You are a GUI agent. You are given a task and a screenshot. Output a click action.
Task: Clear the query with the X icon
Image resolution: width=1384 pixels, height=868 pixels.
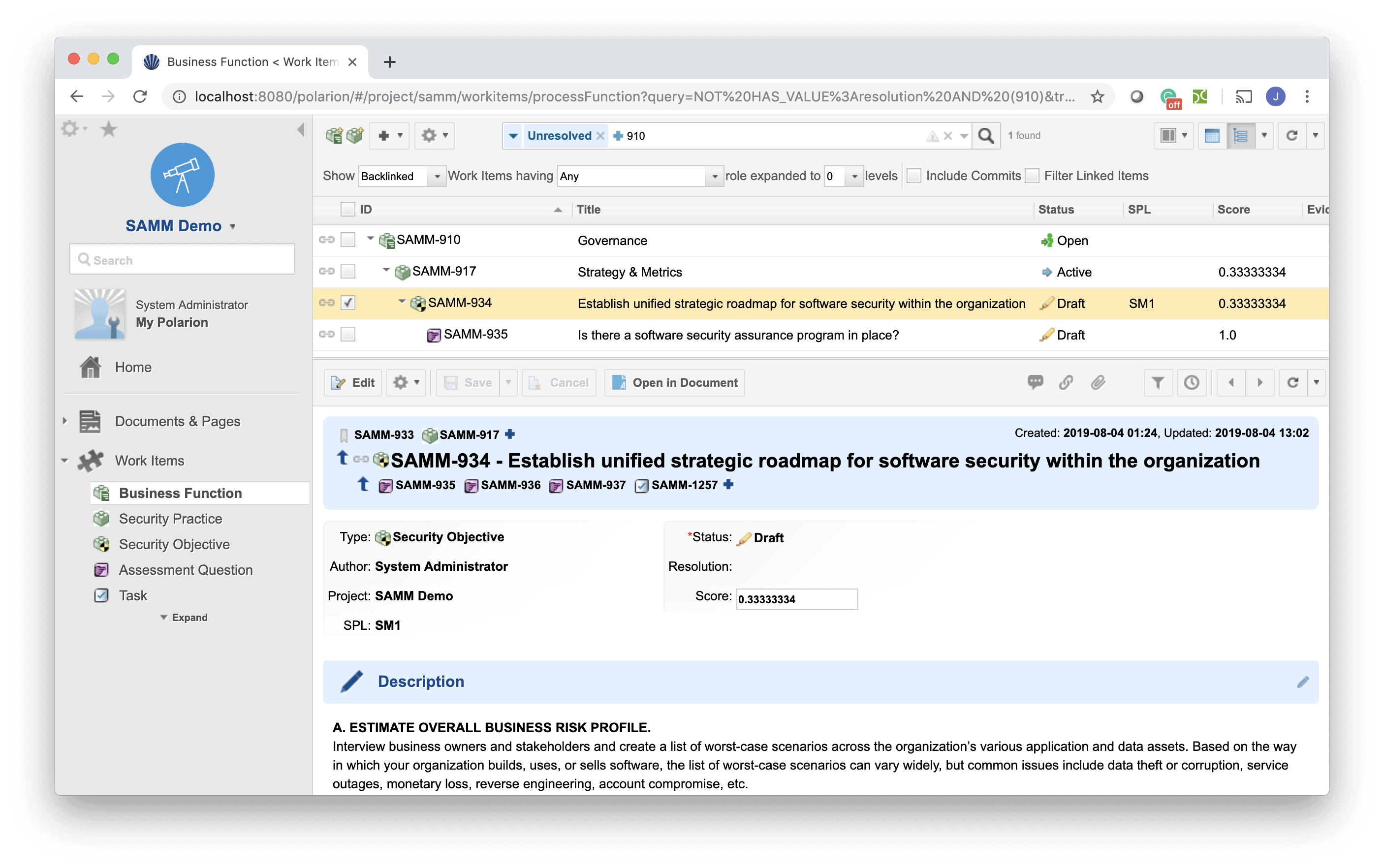coord(948,136)
